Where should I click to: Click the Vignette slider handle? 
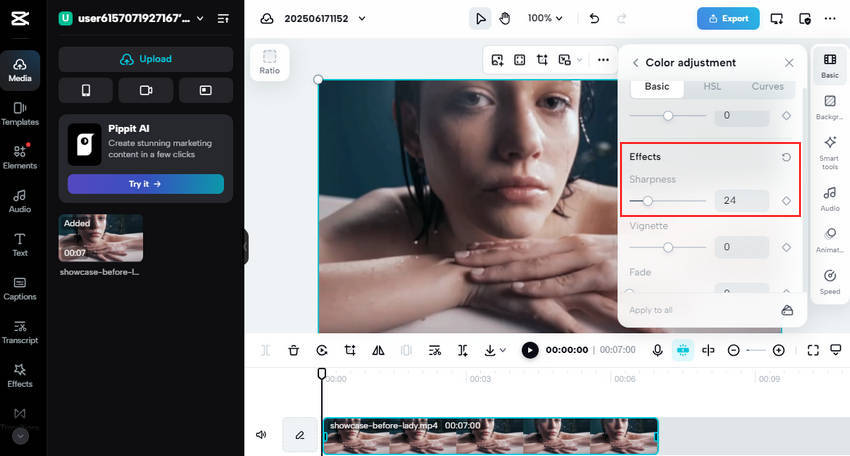click(668, 247)
